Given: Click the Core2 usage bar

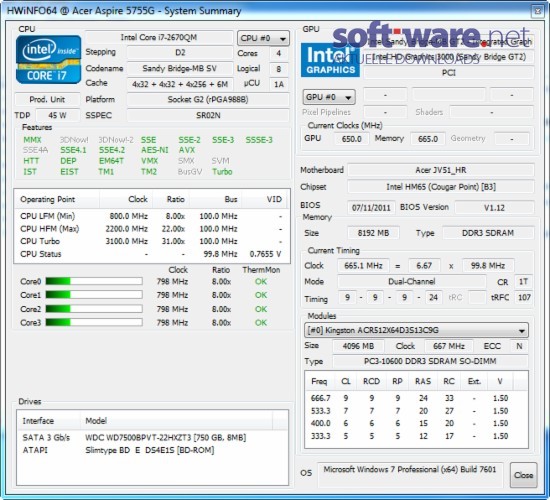Looking at the screenshot, I should (x=94, y=309).
